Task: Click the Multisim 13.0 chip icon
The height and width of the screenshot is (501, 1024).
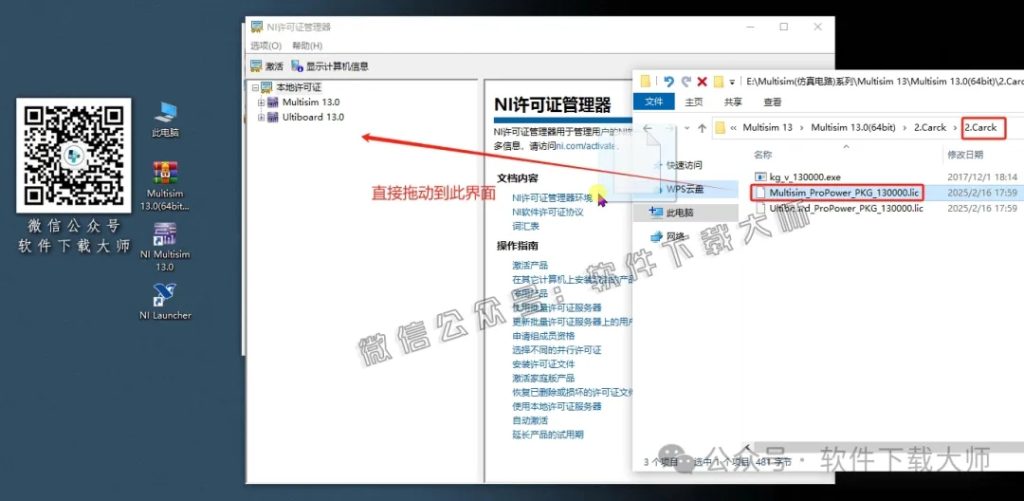Action: [x=273, y=103]
